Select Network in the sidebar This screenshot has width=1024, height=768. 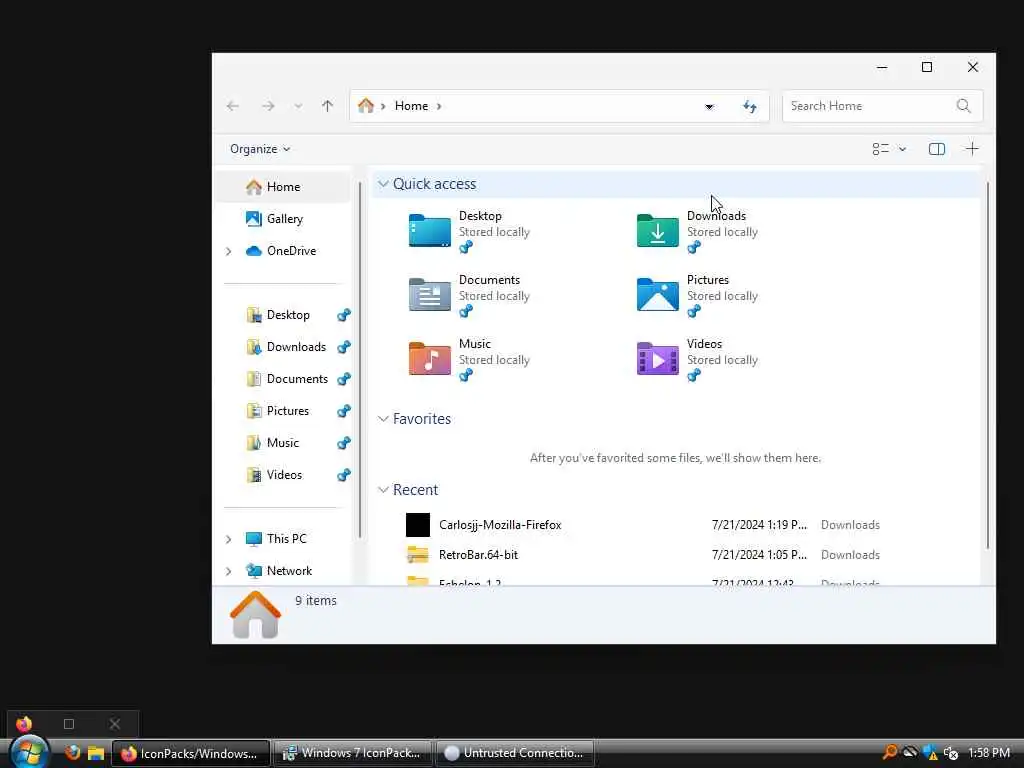(x=289, y=571)
